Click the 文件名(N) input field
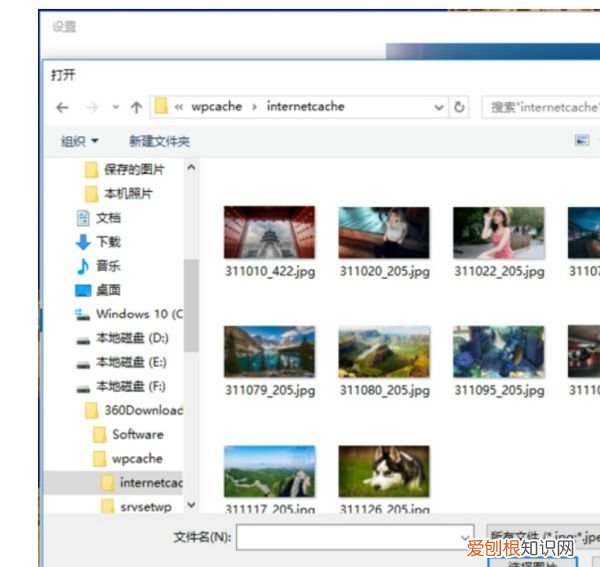Screen dimensions: 600x567 click(x=355, y=537)
